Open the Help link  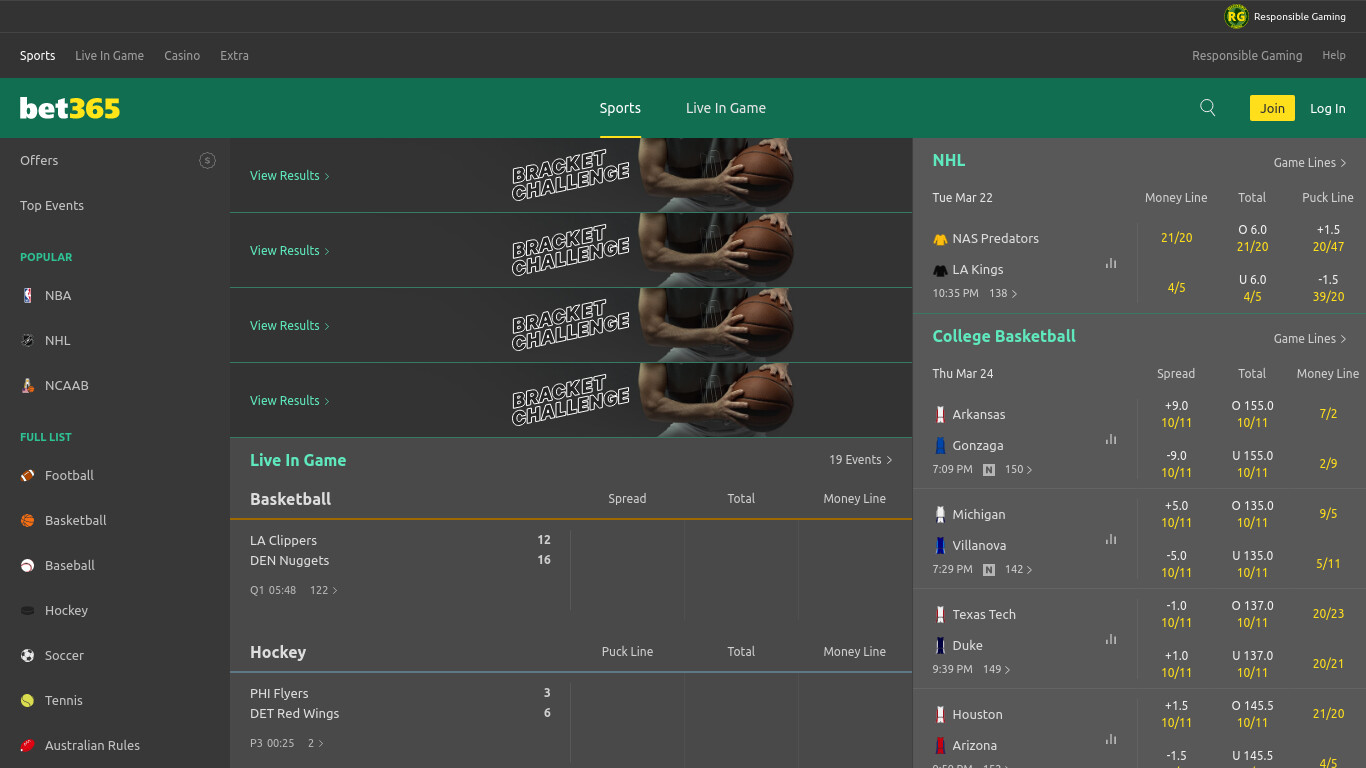1334,56
